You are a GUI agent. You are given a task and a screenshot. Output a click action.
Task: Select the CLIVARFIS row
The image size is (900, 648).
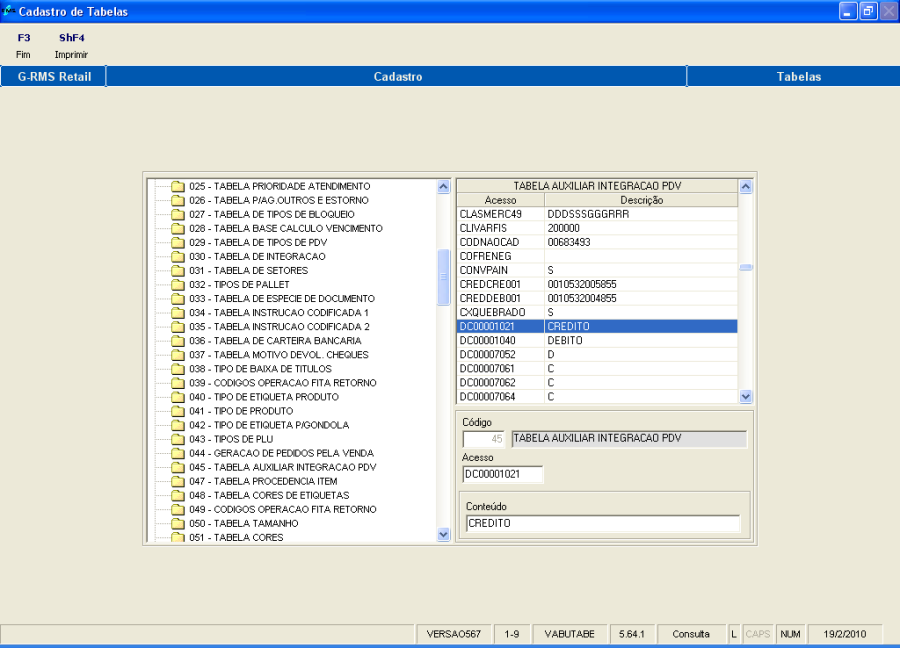597,228
